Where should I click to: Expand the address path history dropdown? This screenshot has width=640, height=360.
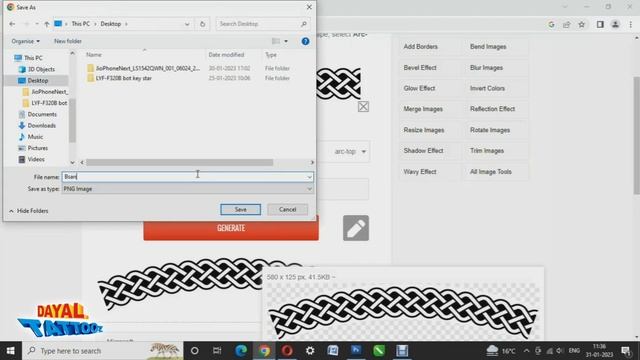187,24
